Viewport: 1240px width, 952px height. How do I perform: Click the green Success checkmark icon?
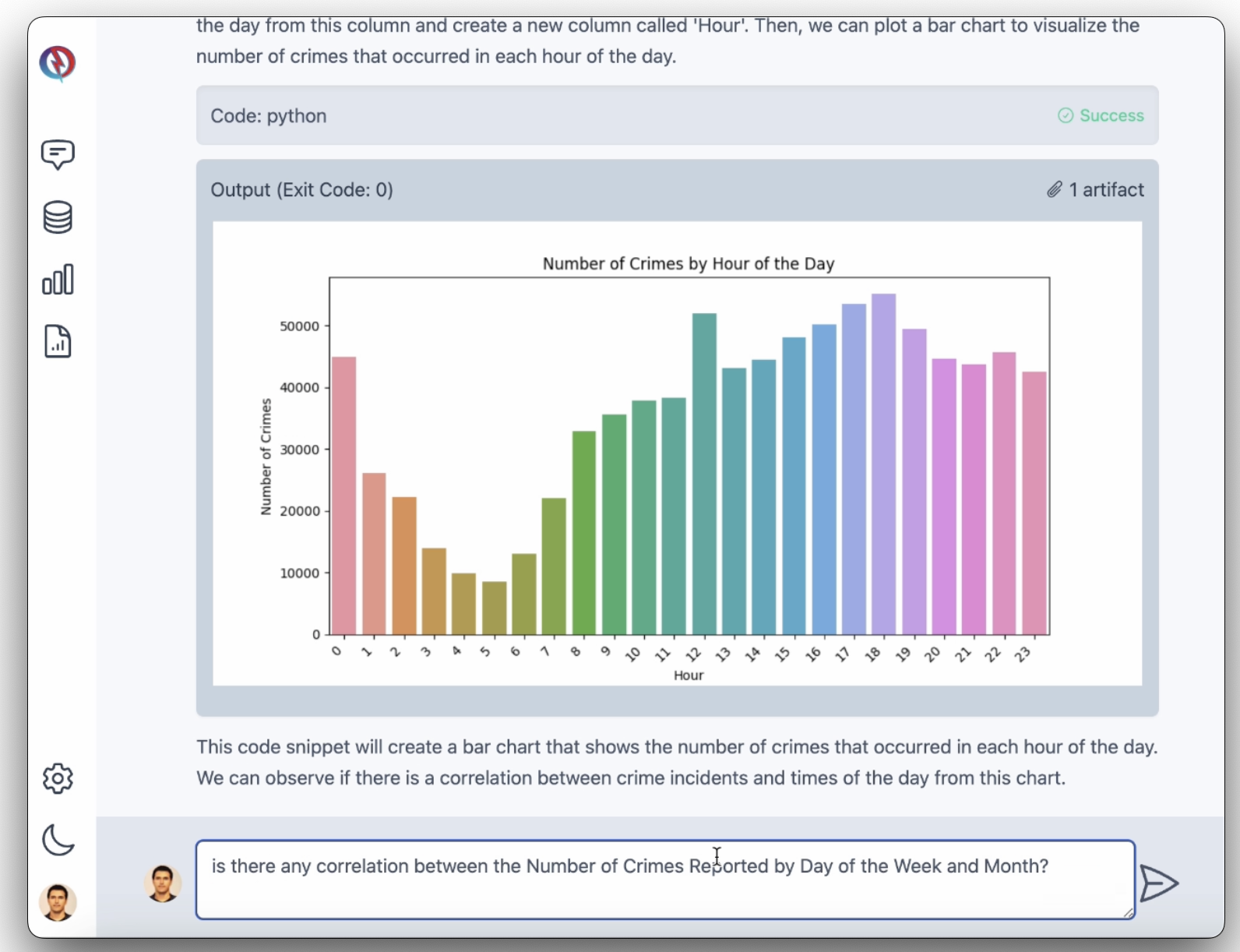pyautogui.click(x=1066, y=115)
